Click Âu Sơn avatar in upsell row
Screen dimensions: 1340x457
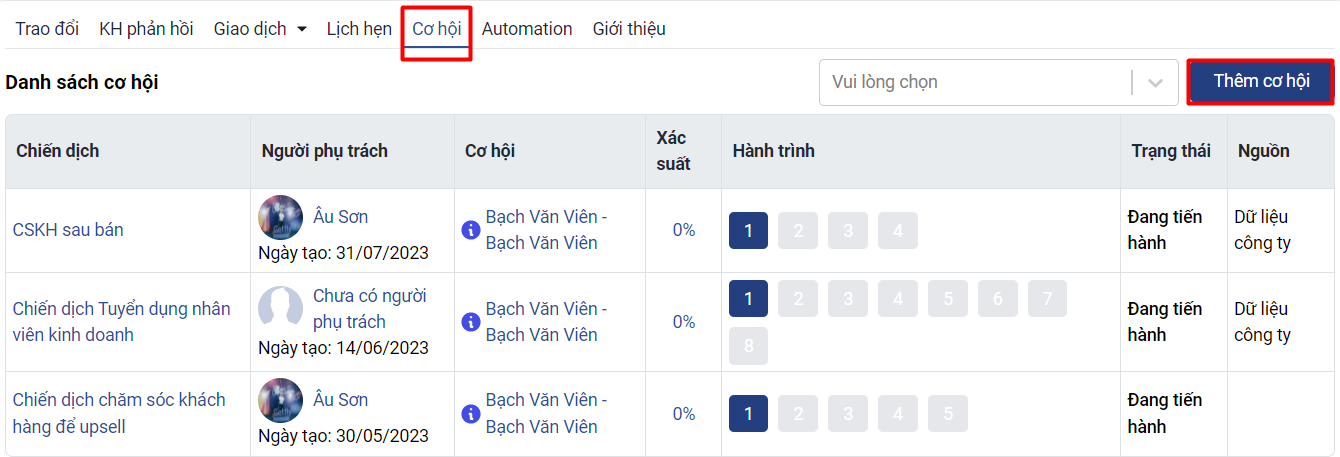tap(280, 400)
